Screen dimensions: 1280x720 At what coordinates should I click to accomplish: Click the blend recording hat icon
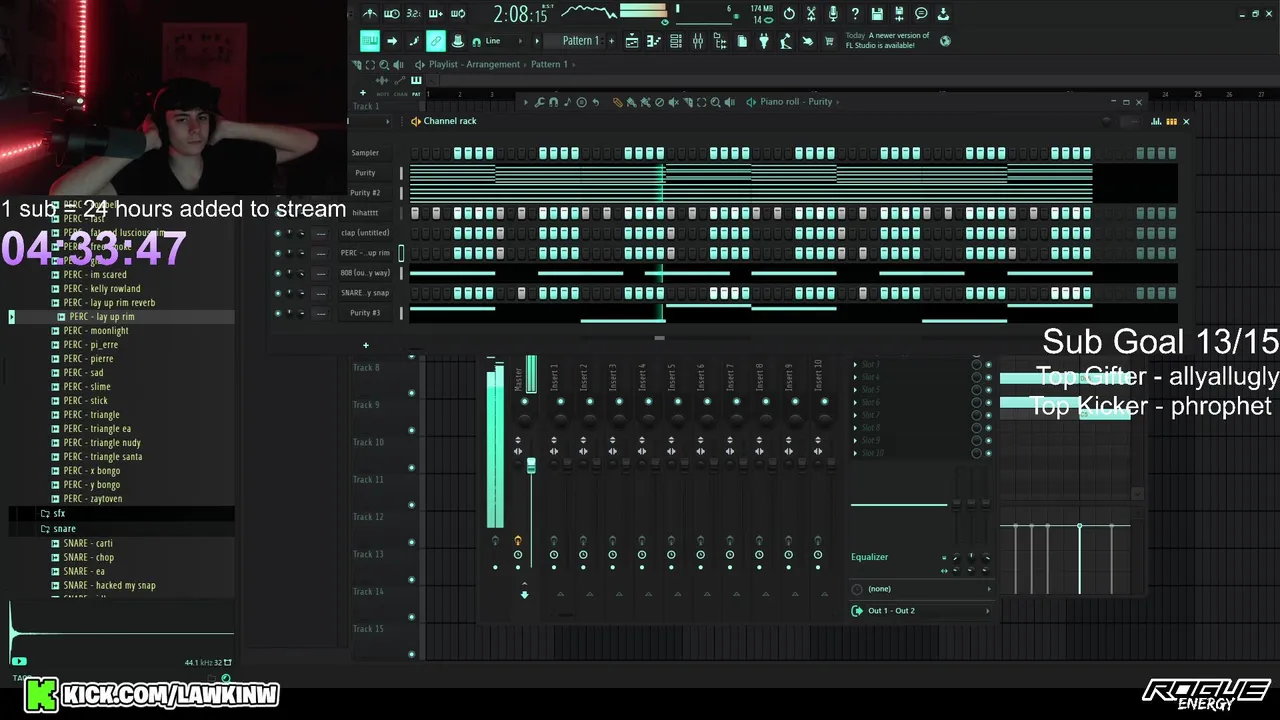pyautogui.click(x=458, y=41)
